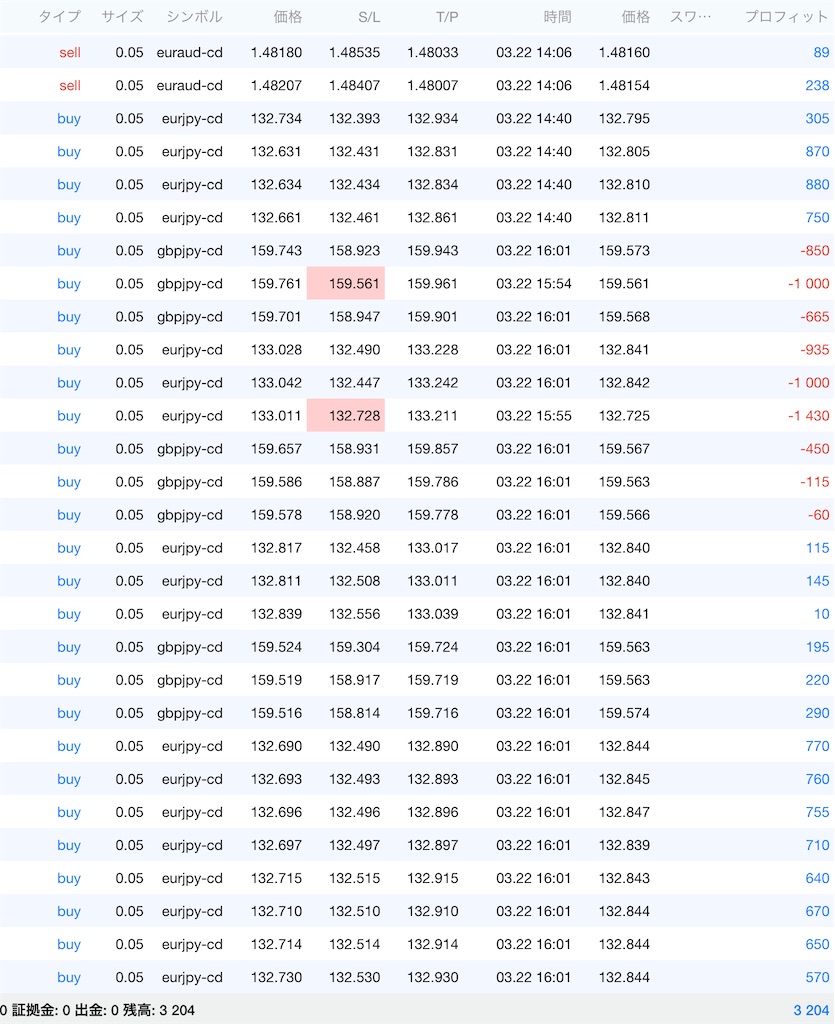Click the gbpjpy-cd row with profit 290
This screenshot has height=1024, width=835.
pyautogui.click(x=417, y=712)
